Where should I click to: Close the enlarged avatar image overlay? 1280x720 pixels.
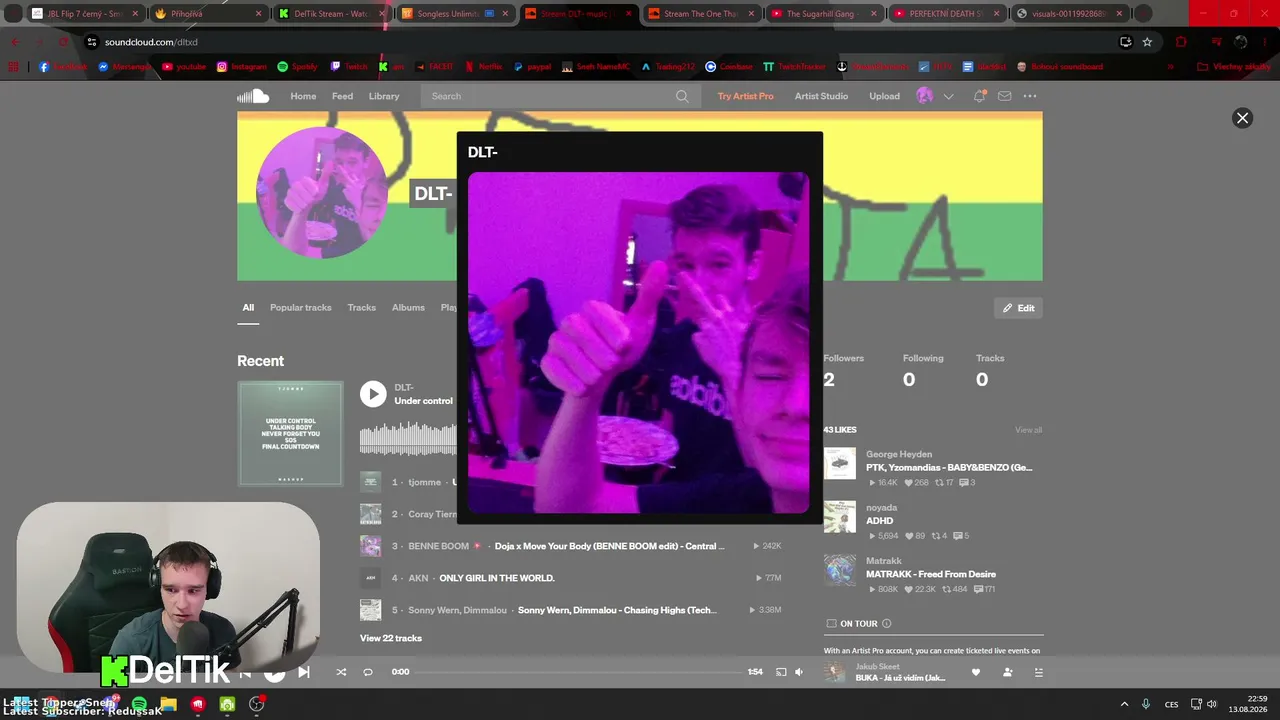click(x=1242, y=118)
